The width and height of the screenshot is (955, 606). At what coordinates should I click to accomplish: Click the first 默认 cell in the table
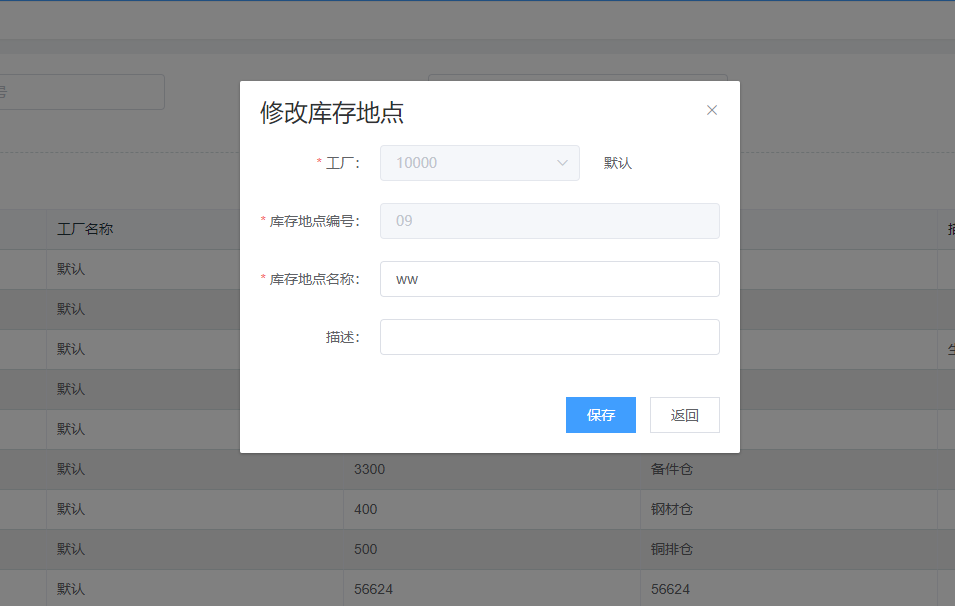click(x=70, y=268)
